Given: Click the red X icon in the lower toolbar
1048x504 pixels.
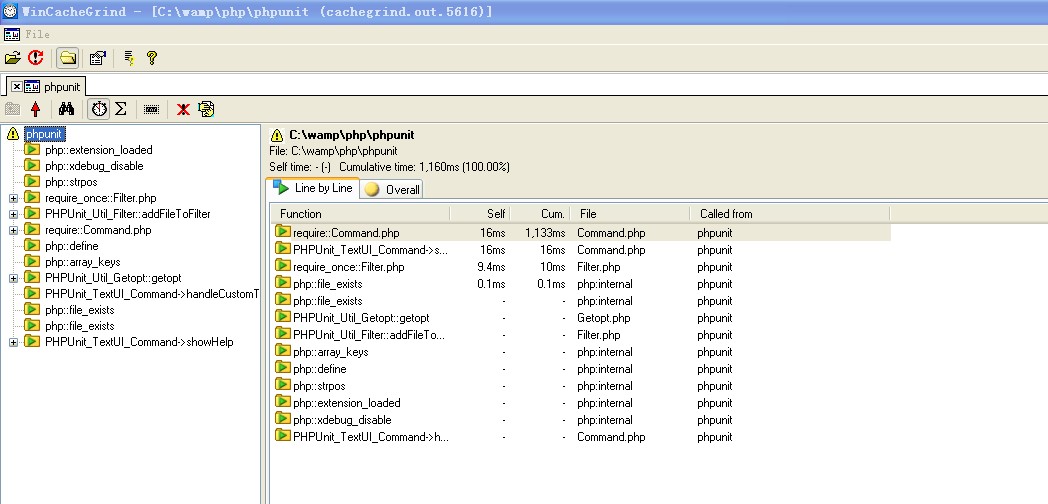Looking at the screenshot, I should point(183,109).
